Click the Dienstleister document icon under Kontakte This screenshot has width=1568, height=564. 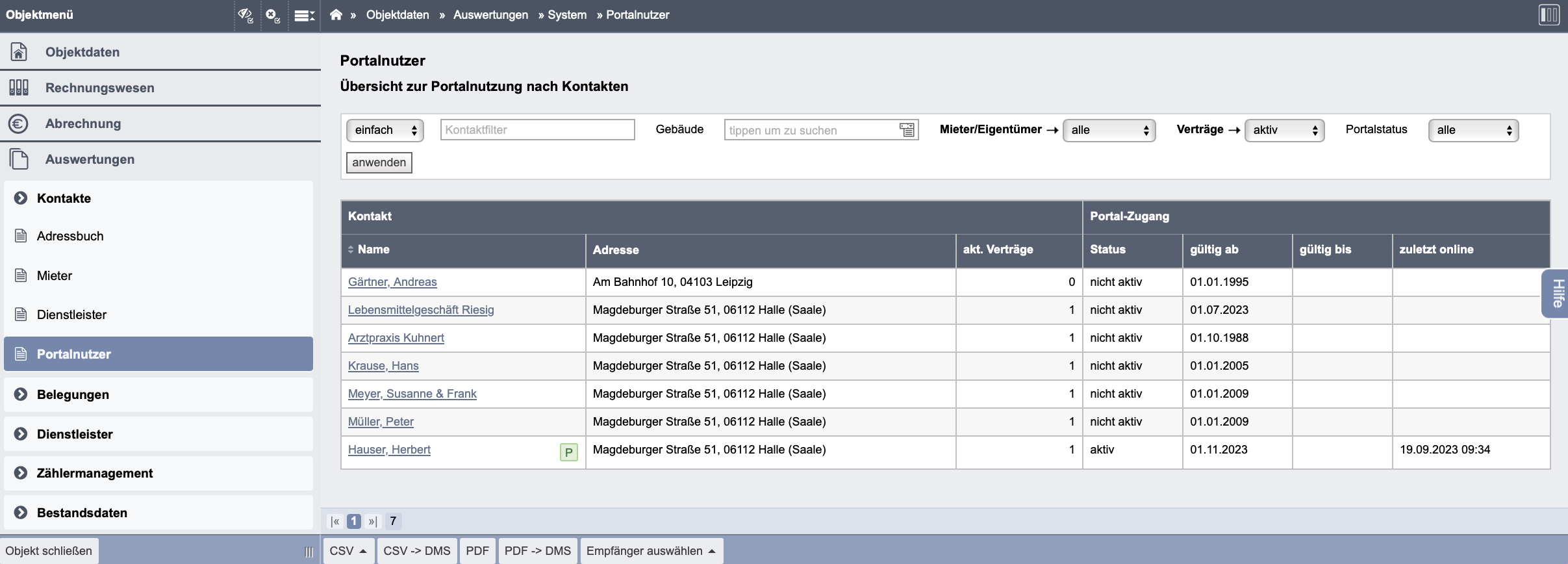(21, 314)
